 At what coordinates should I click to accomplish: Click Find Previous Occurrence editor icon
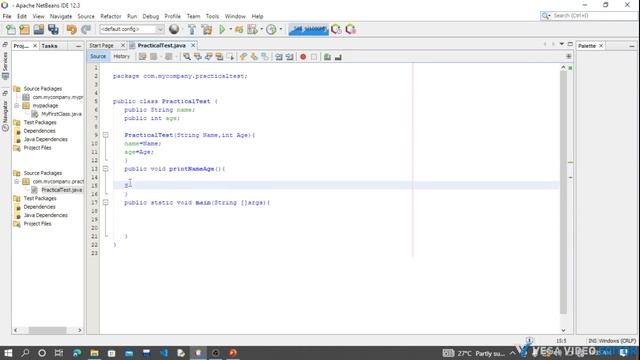(x=198, y=57)
